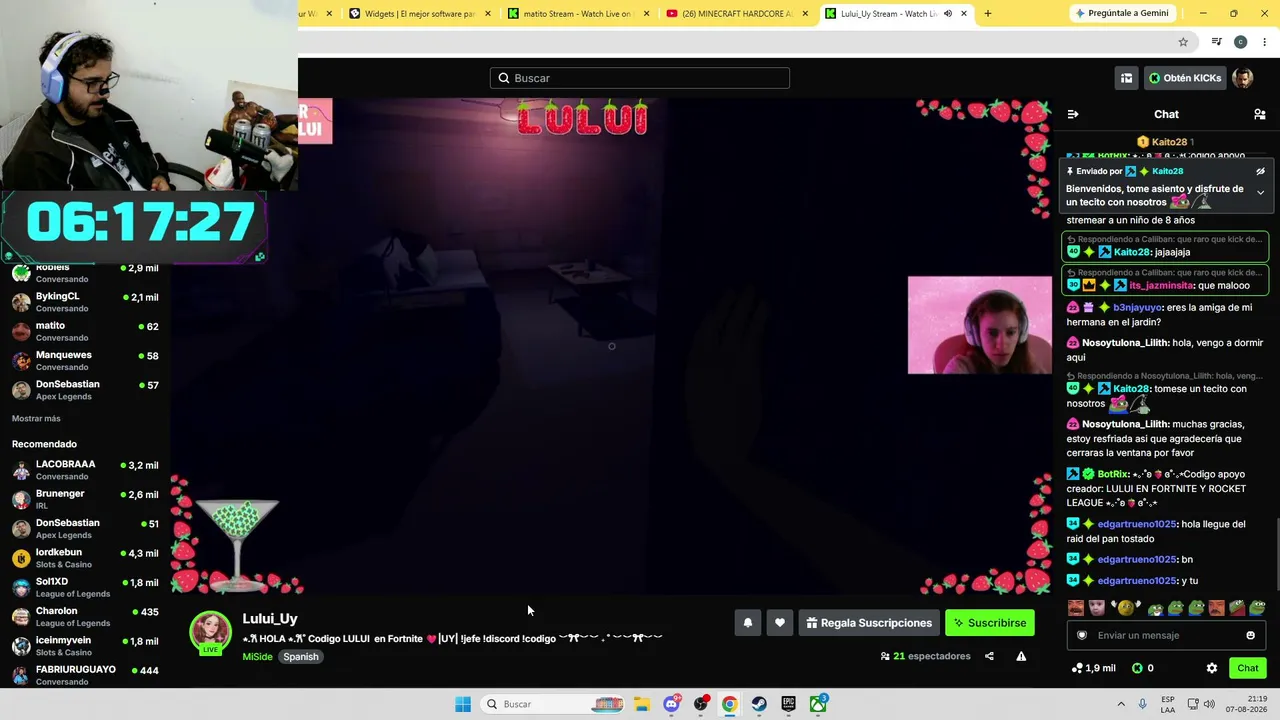Collapse the chat panel with arrow icon
Screen dimensions: 1280x720
tap(1073, 114)
